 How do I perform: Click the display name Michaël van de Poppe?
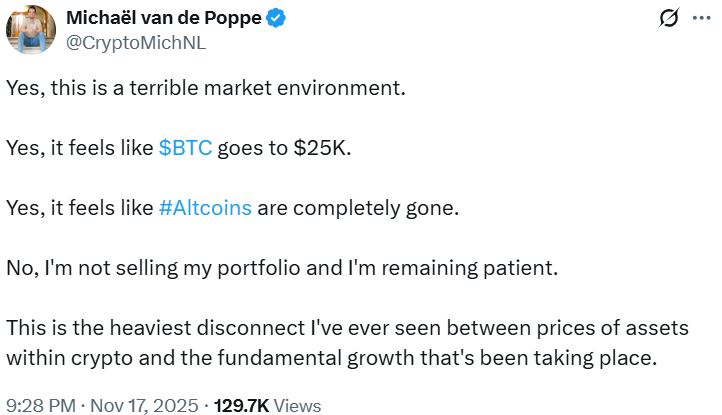coord(163,19)
